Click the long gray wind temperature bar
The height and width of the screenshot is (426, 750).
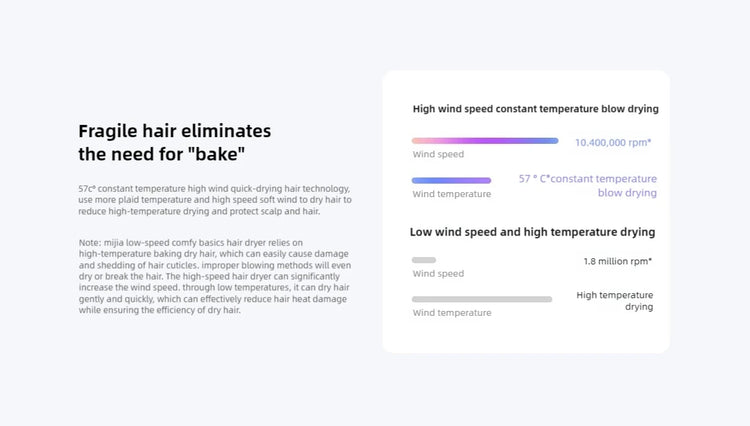coord(482,299)
